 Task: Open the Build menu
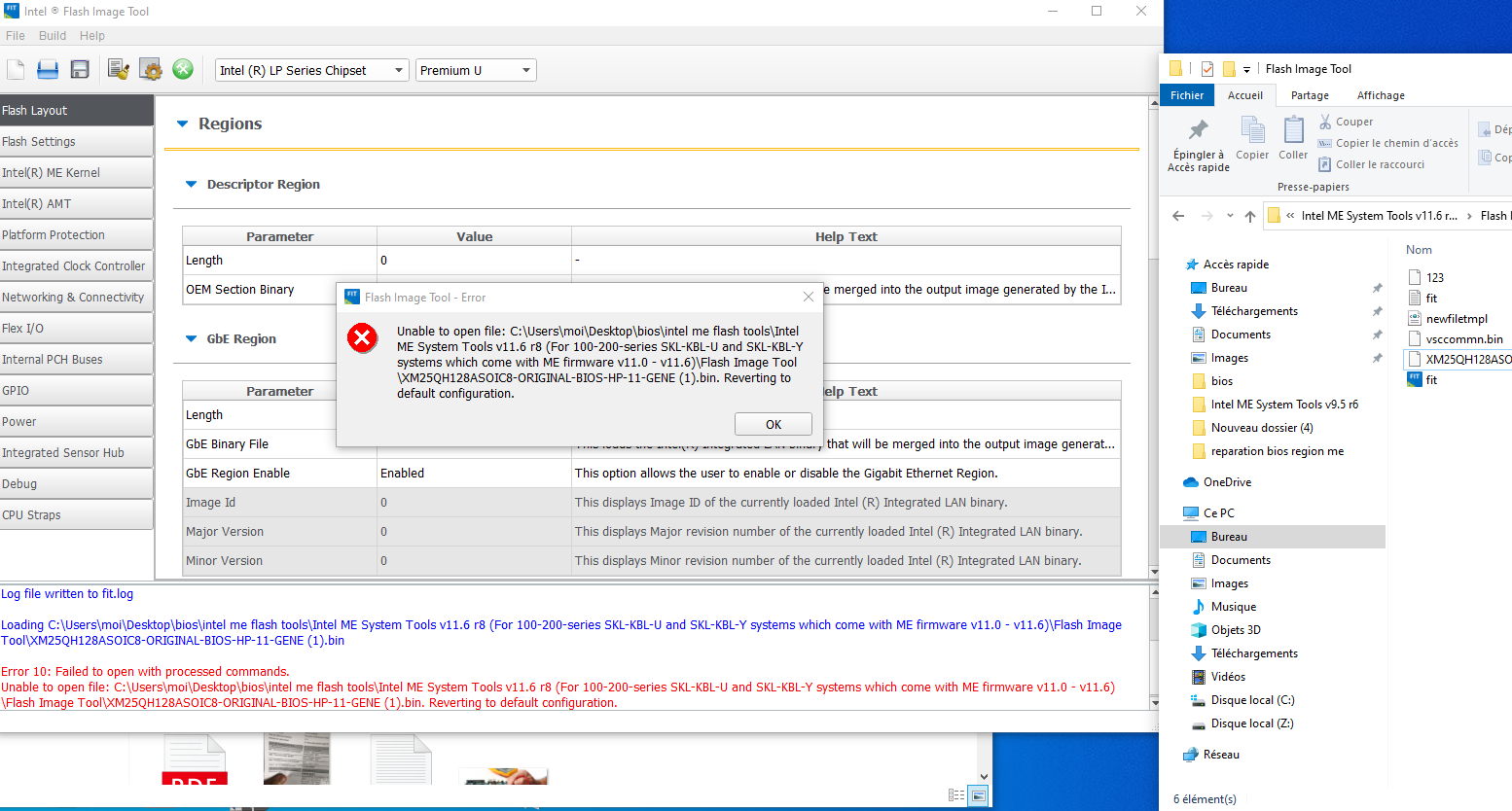click(x=53, y=36)
